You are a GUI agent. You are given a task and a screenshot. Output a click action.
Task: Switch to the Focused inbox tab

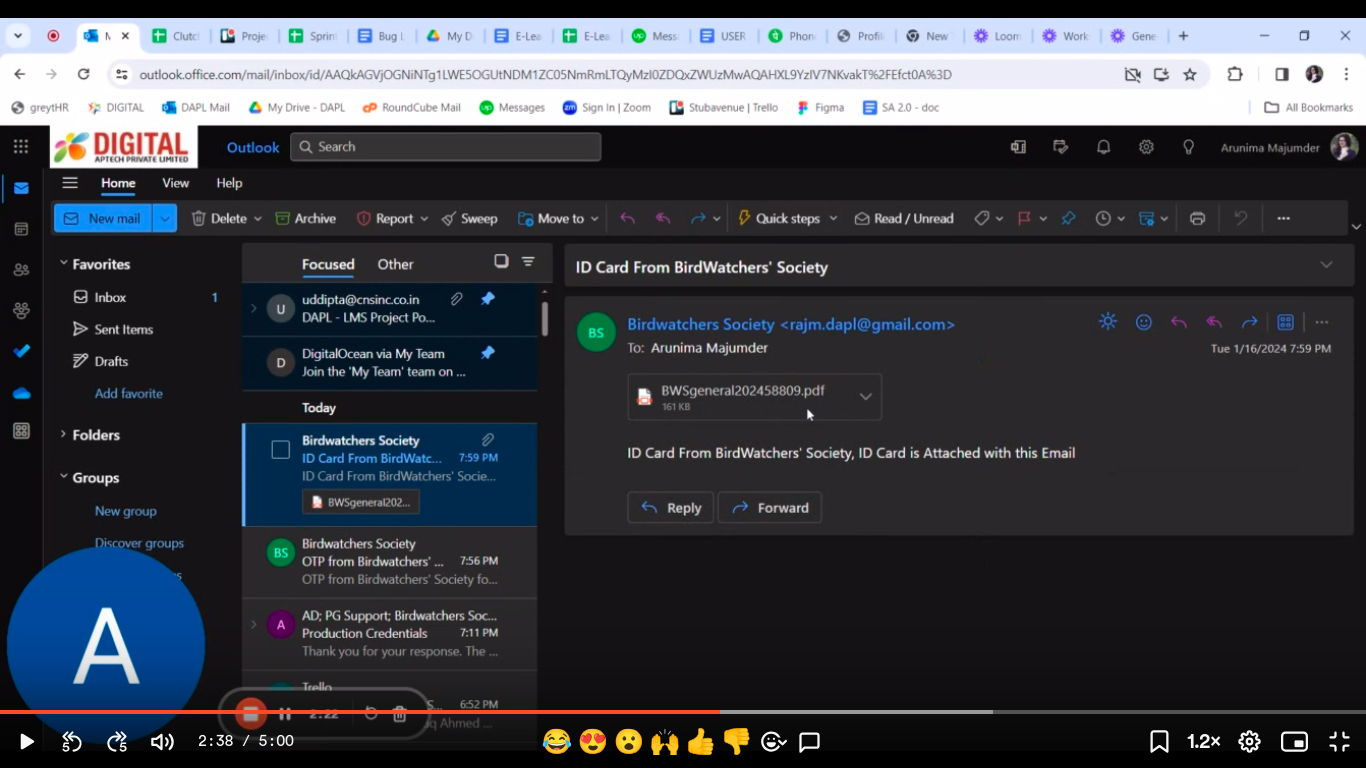[328, 264]
